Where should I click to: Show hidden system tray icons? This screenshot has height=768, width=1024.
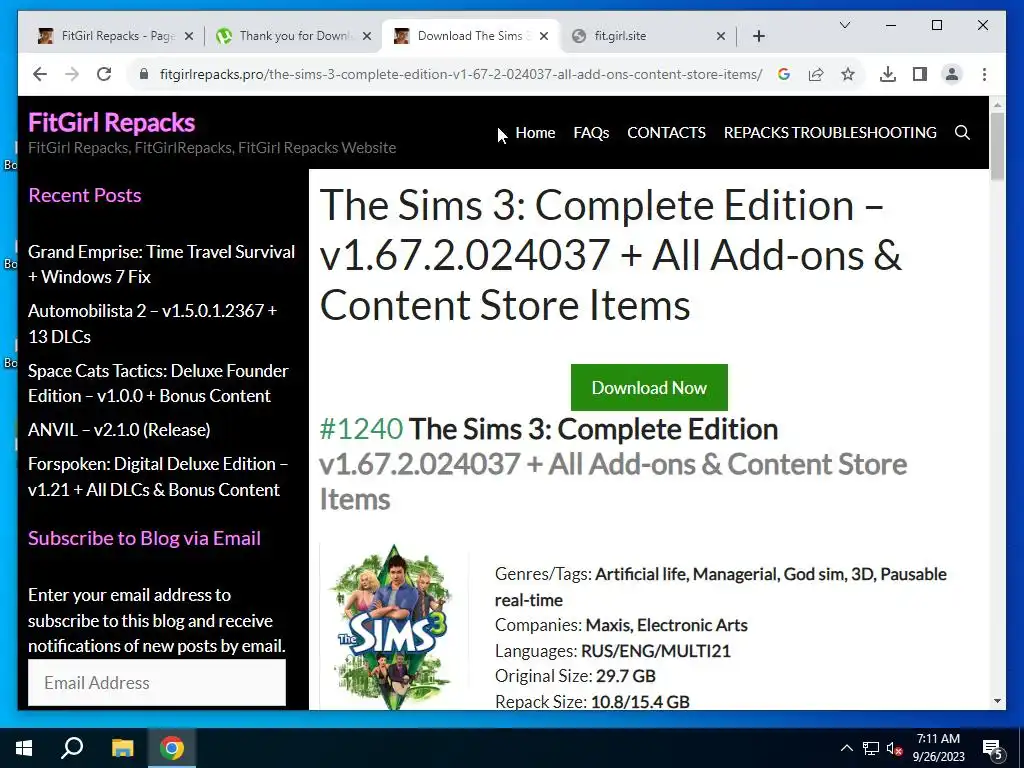tap(846, 748)
